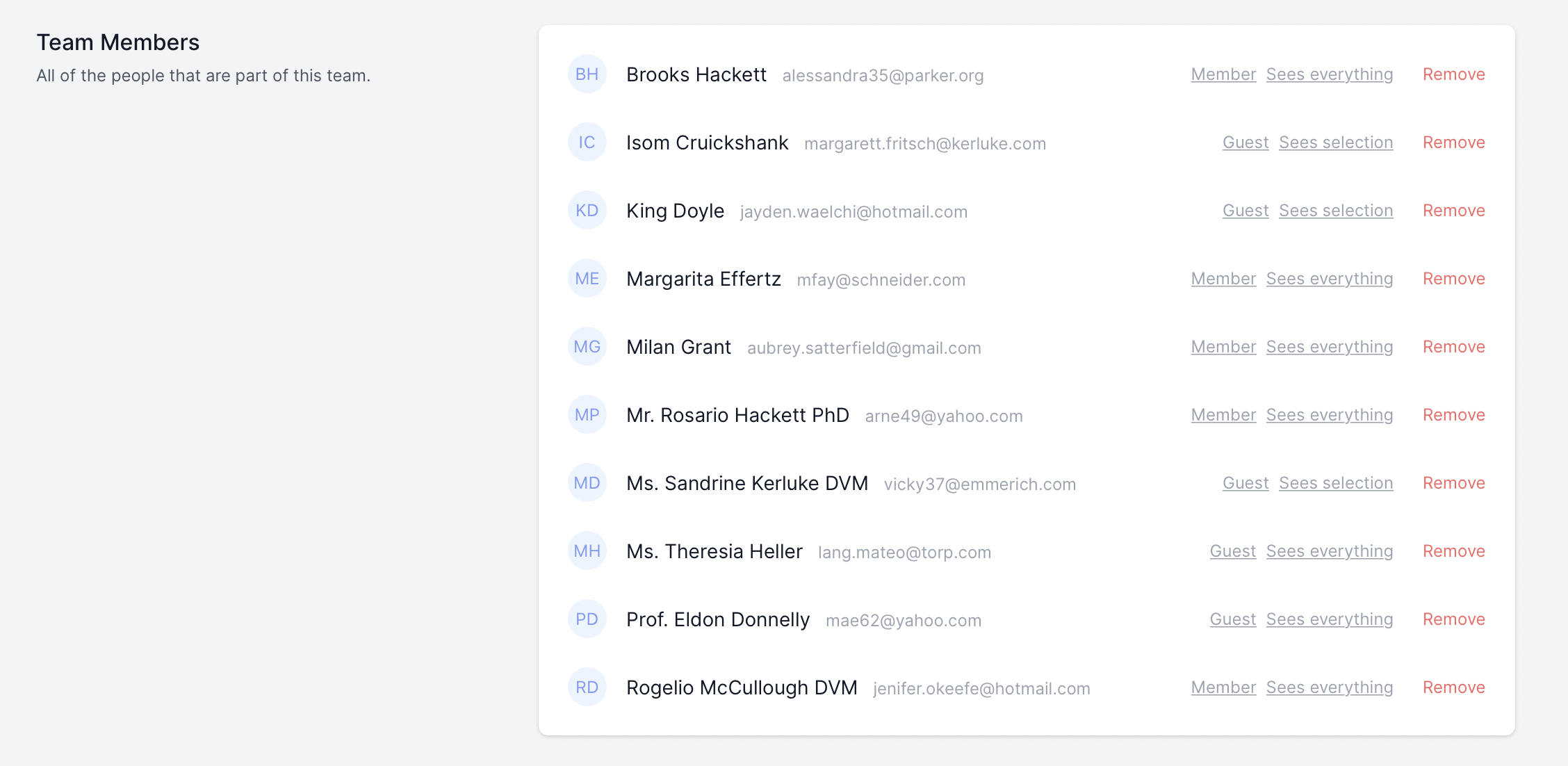1568x766 pixels.
Task: Select email margarett.fritsch@kerluke.com
Action: coord(925,144)
